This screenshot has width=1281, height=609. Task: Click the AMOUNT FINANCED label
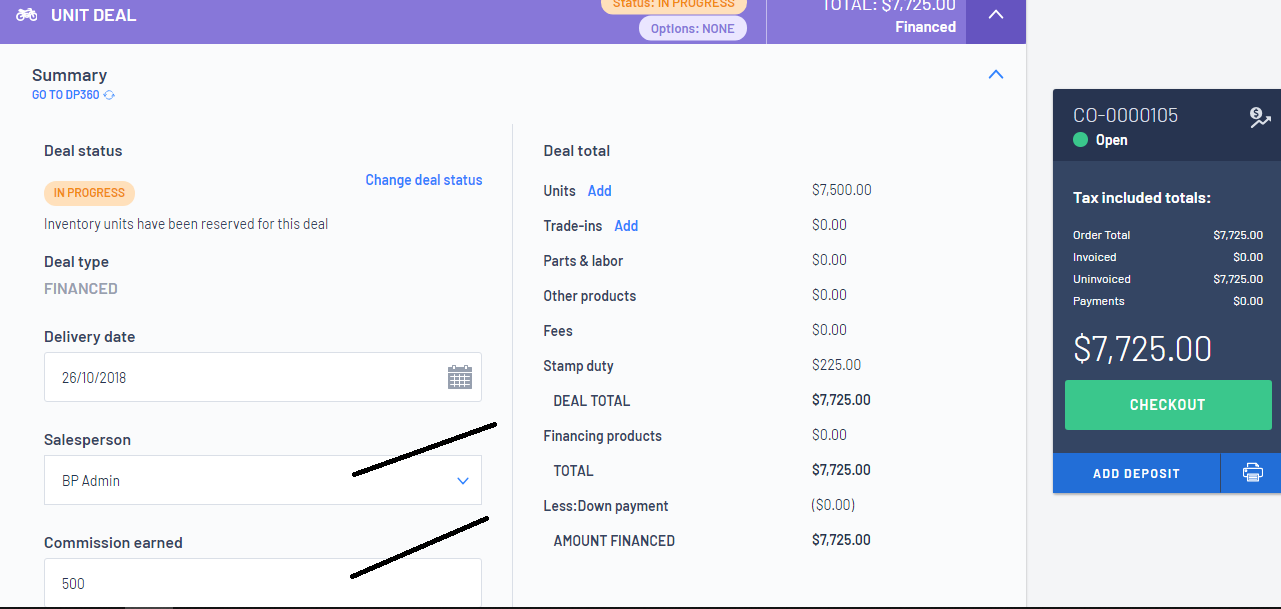point(614,540)
